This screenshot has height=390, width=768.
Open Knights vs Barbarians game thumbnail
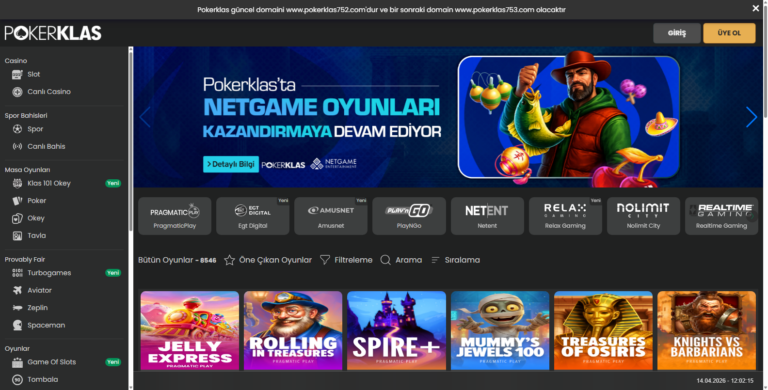click(x=707, y=331)
